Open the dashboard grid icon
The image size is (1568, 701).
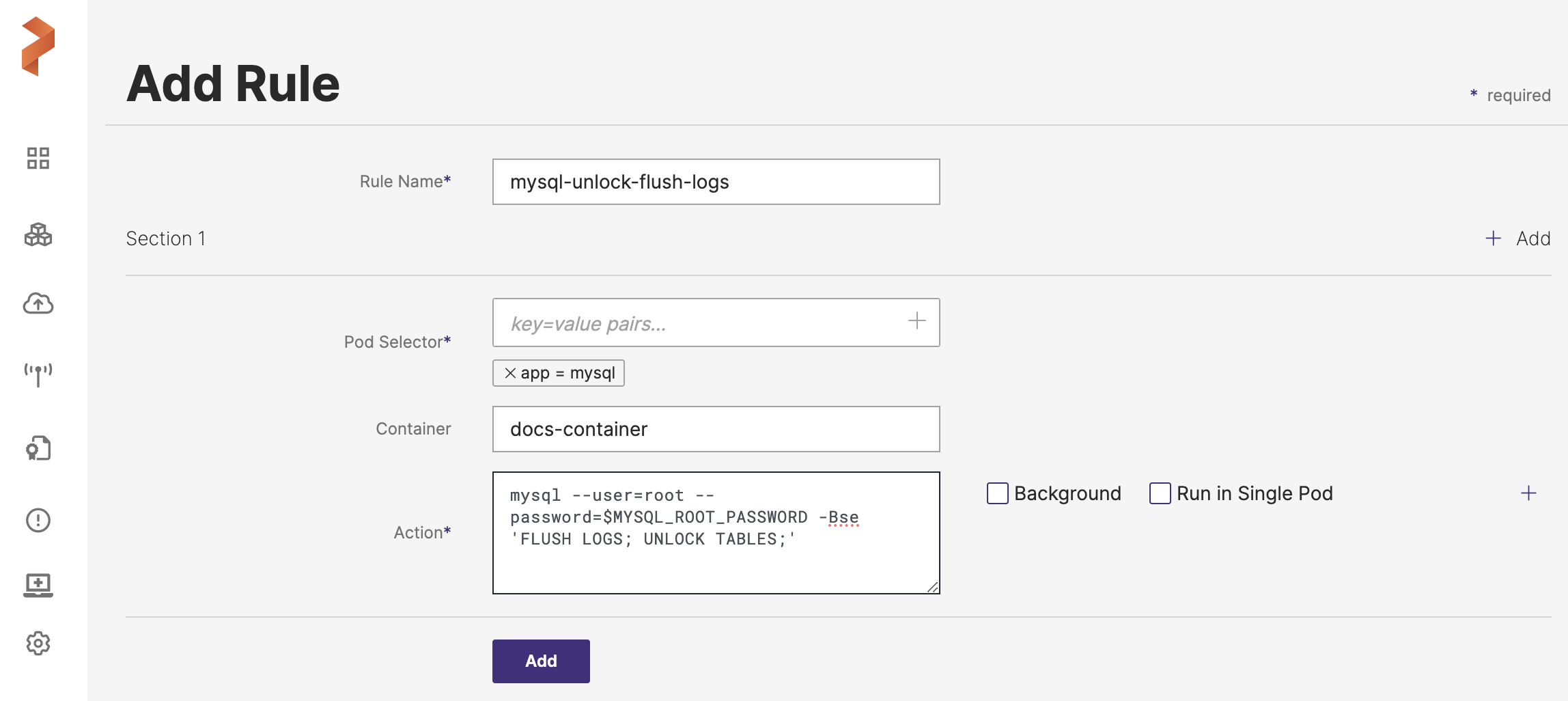click(x=38, y=158)
